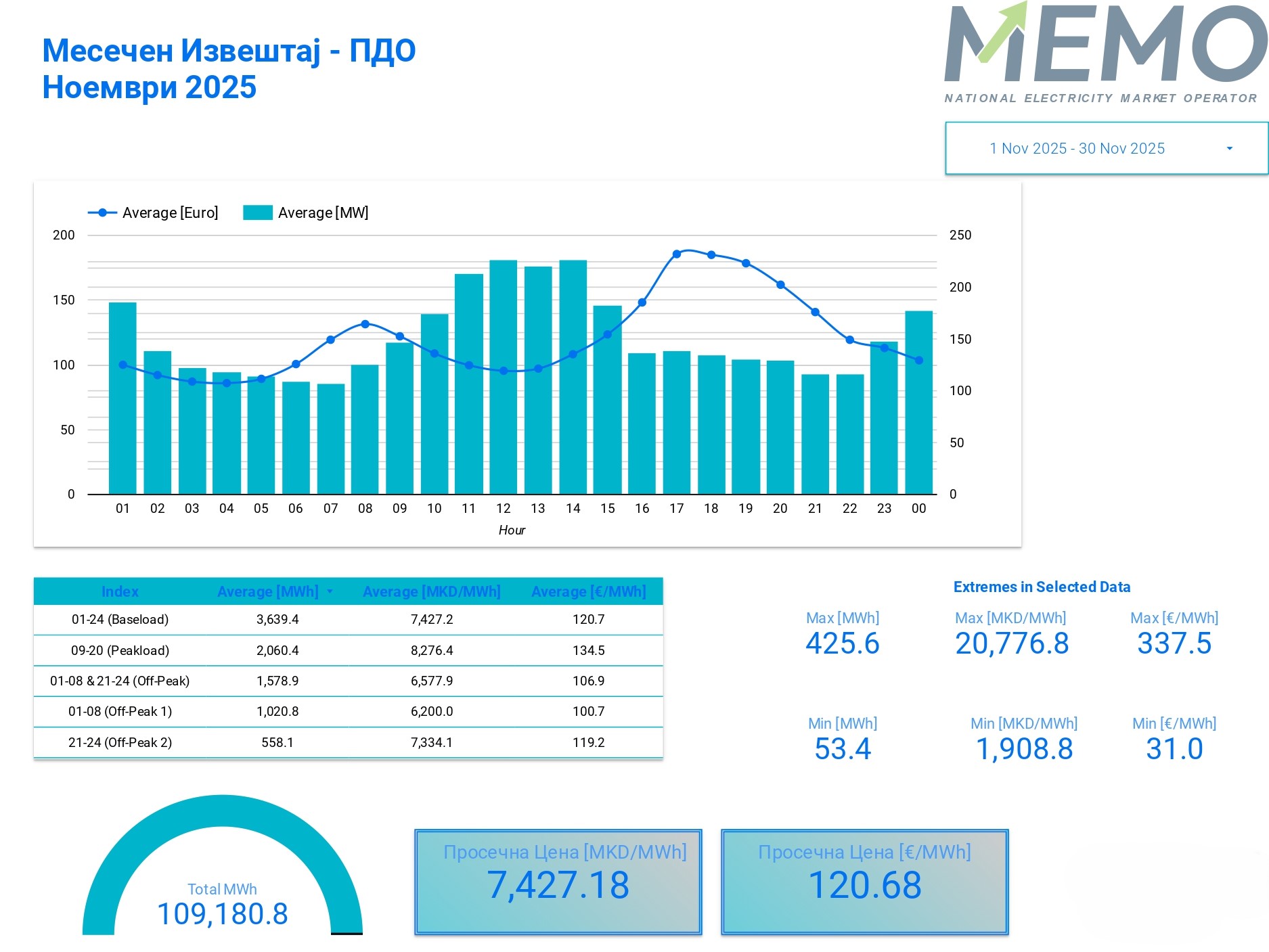
Task: Select the line data point at hour 08
Action: coord(365,324)
